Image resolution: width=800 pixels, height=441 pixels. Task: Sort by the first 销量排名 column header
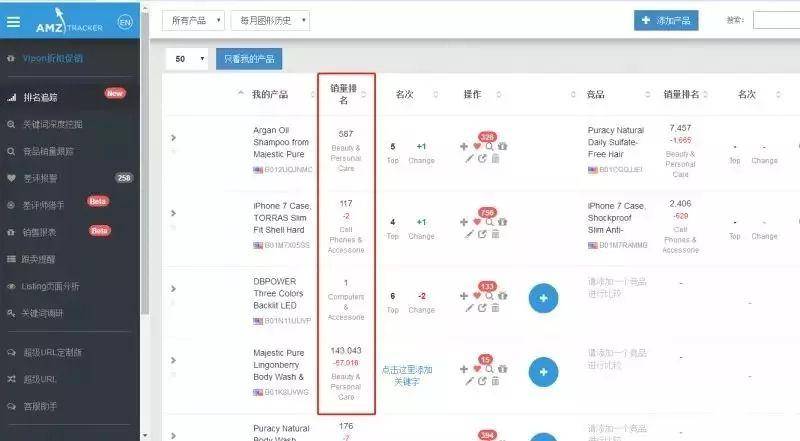coord(343,94)
